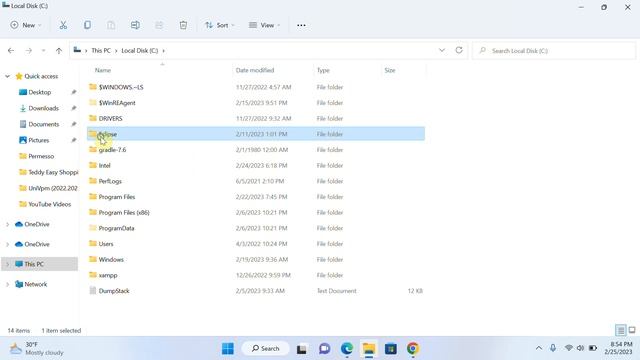Select Desktop in Quick access

pyautogui.click(x=40, y=92)
